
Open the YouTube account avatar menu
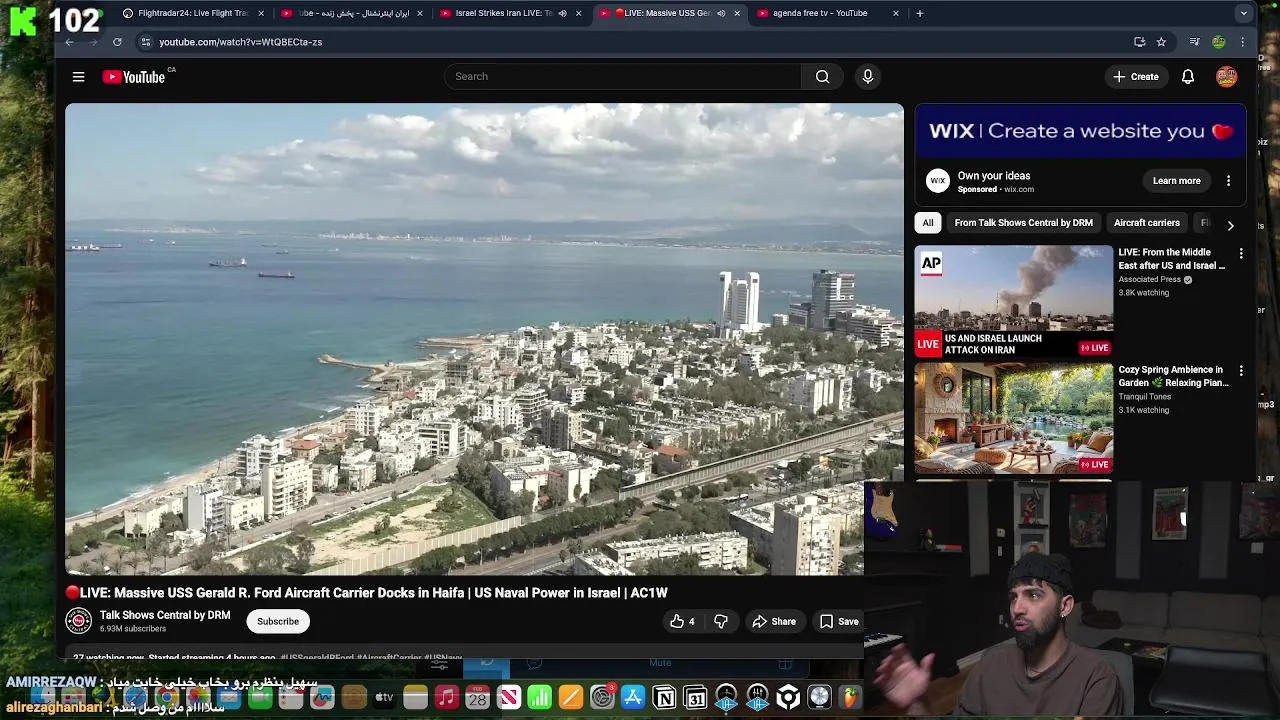[1226, 77]
